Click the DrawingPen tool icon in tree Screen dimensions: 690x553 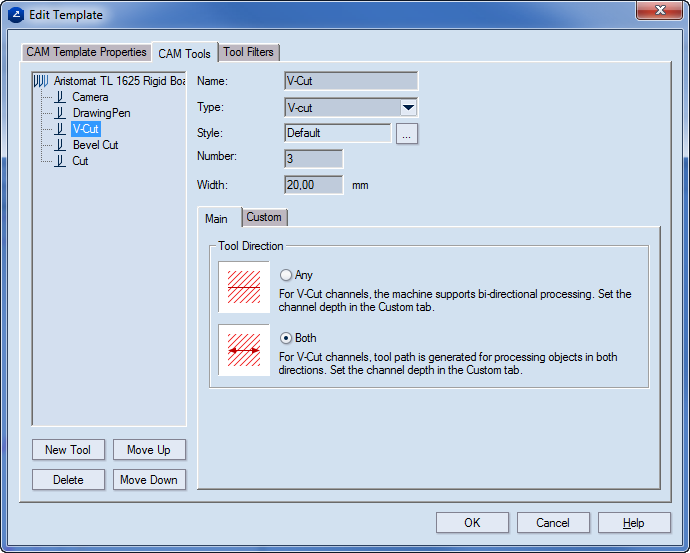60,113
